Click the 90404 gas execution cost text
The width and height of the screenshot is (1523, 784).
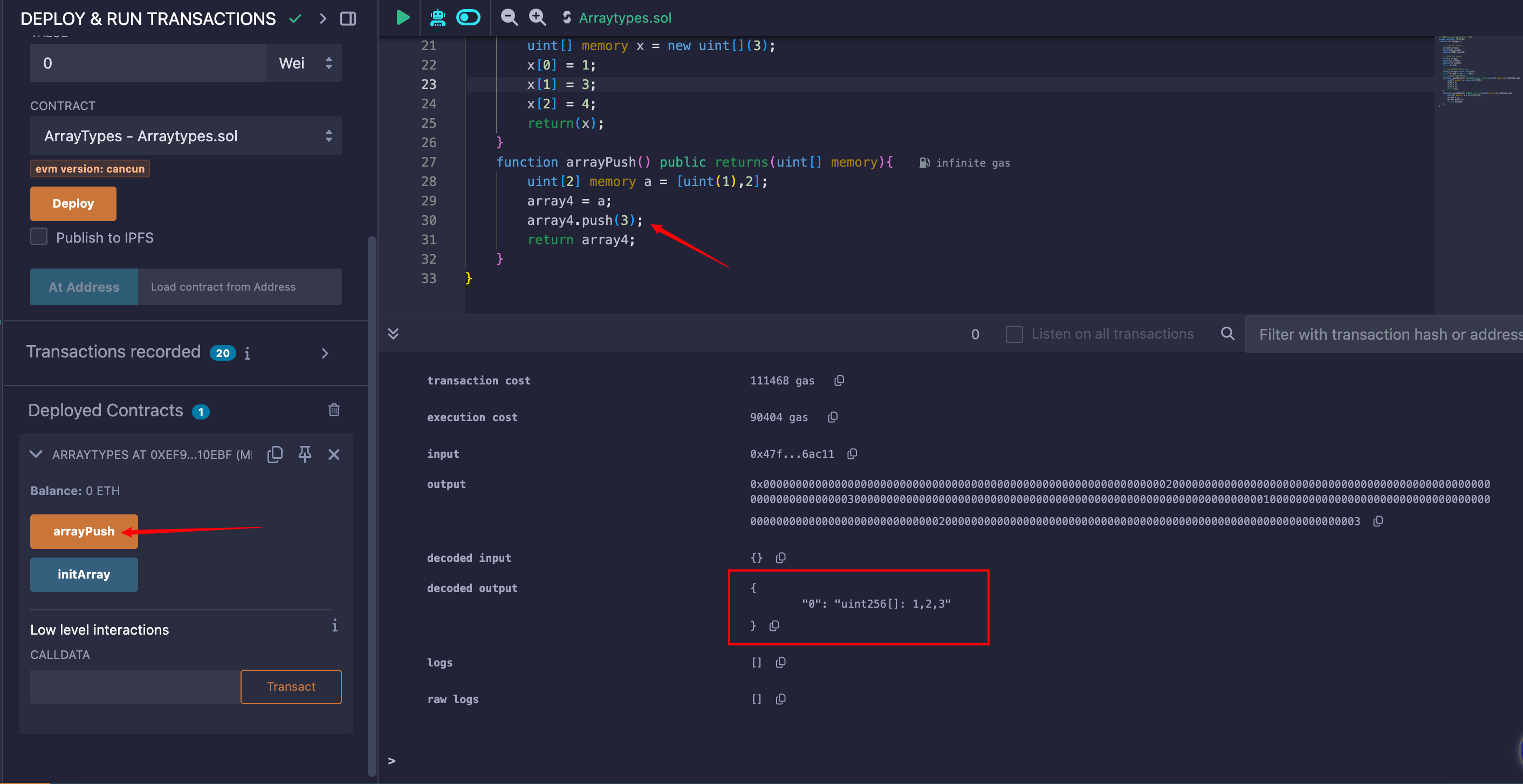(779, 417)
